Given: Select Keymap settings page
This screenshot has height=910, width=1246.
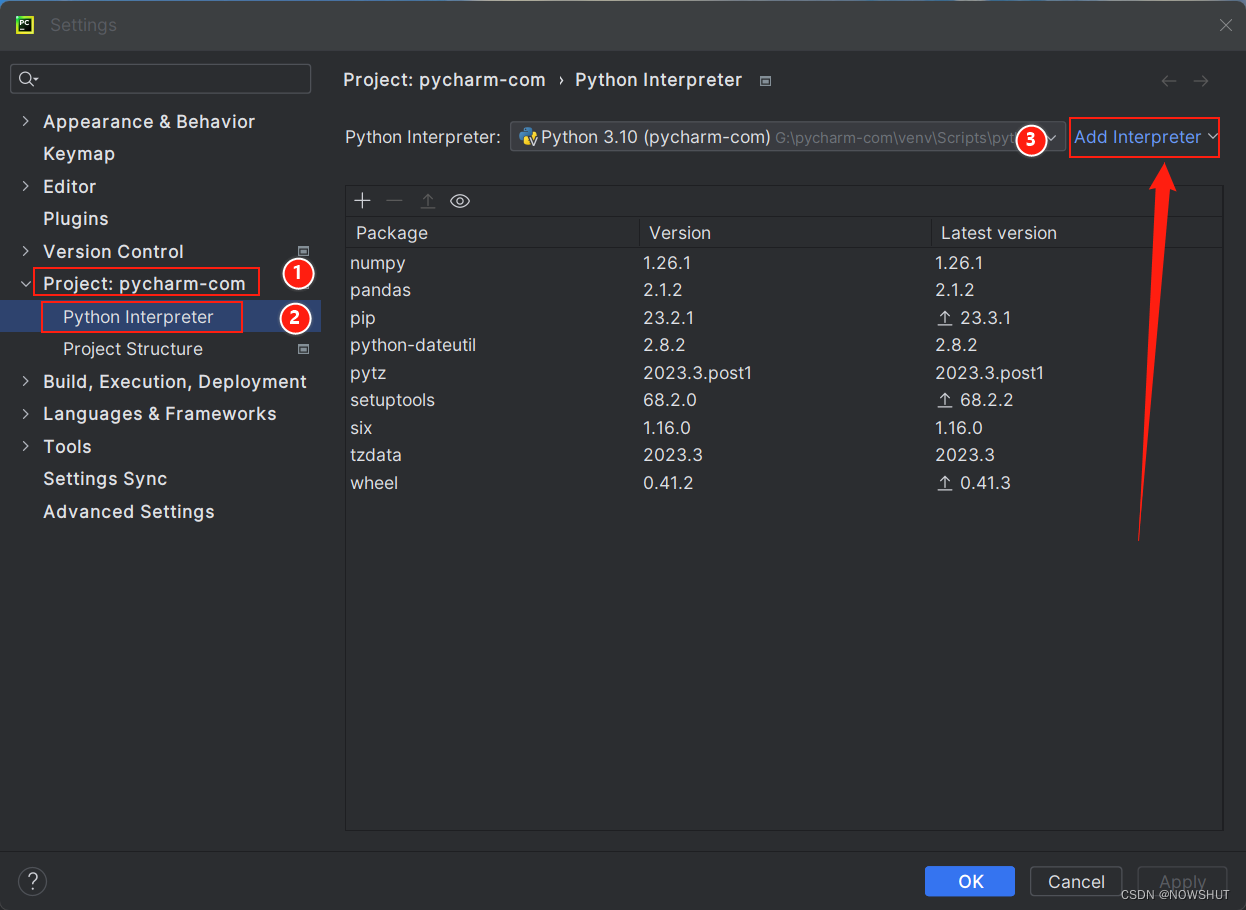Looking at the screenshot, I should tap(79, 154).
